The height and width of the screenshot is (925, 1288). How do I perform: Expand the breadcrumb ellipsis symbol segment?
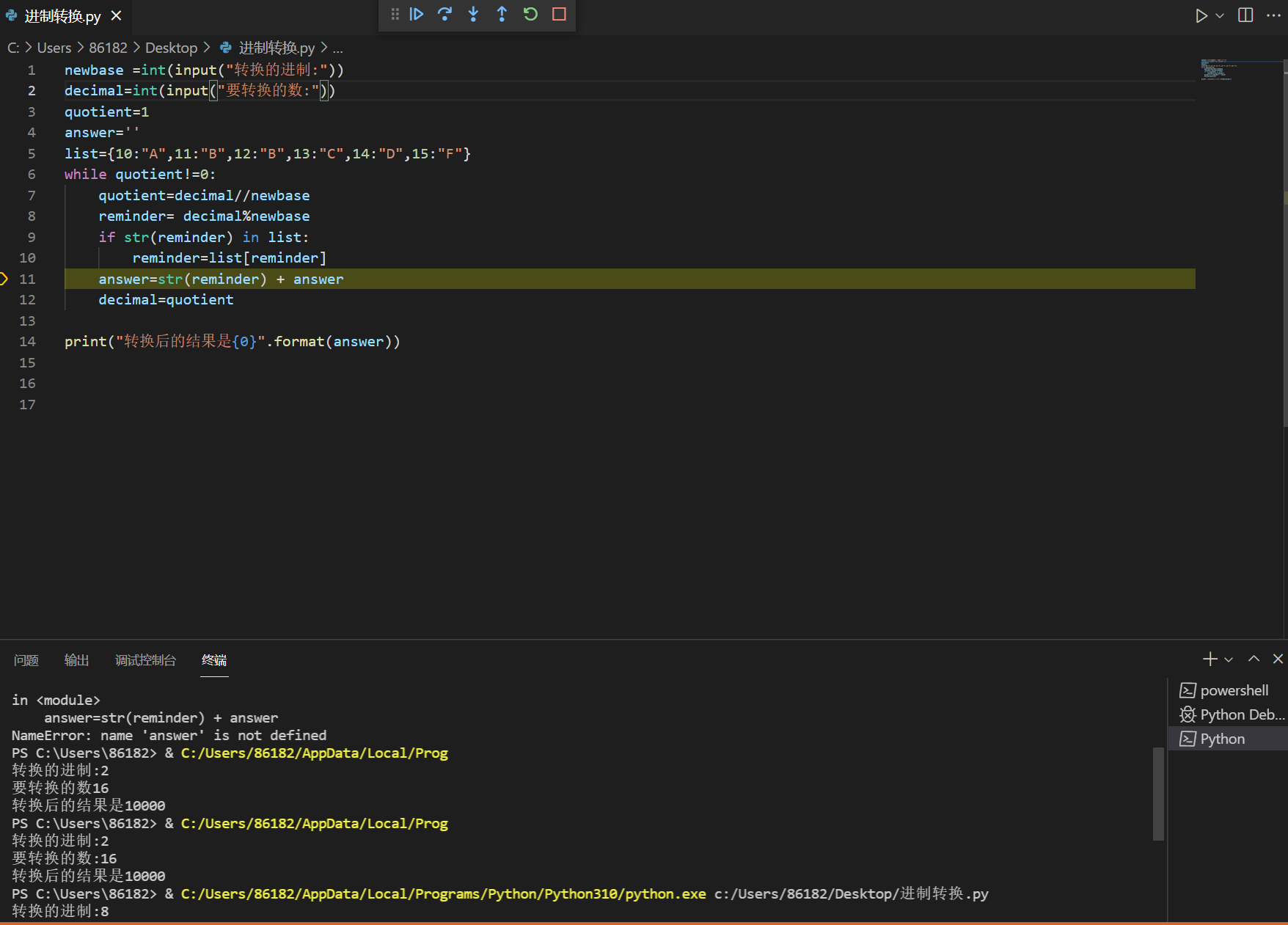pos(337,48)
